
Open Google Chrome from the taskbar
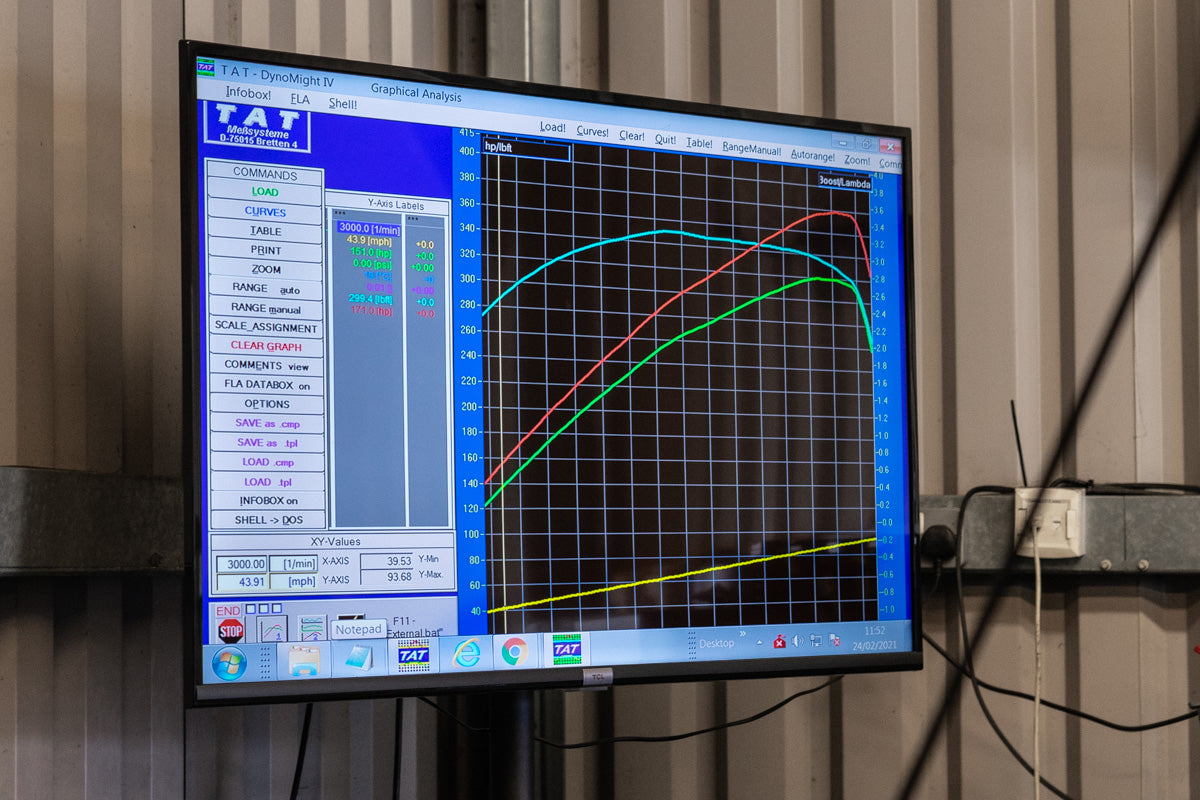tap(515, 651)
